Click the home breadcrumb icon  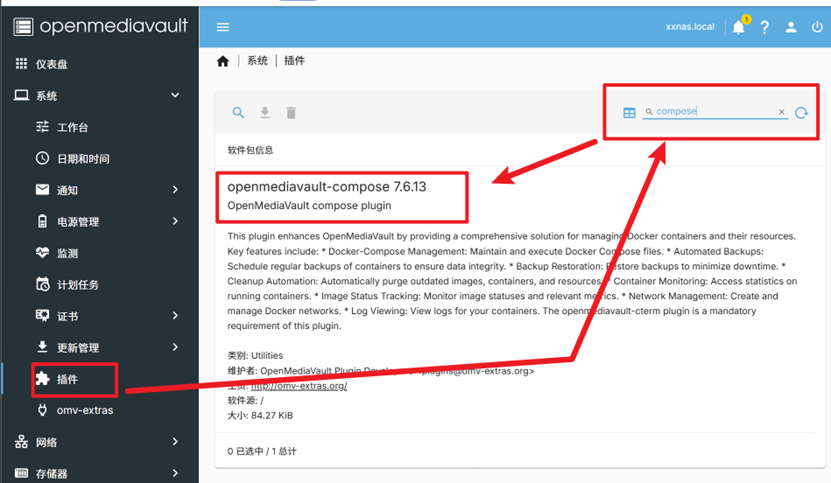click(223, 61)
